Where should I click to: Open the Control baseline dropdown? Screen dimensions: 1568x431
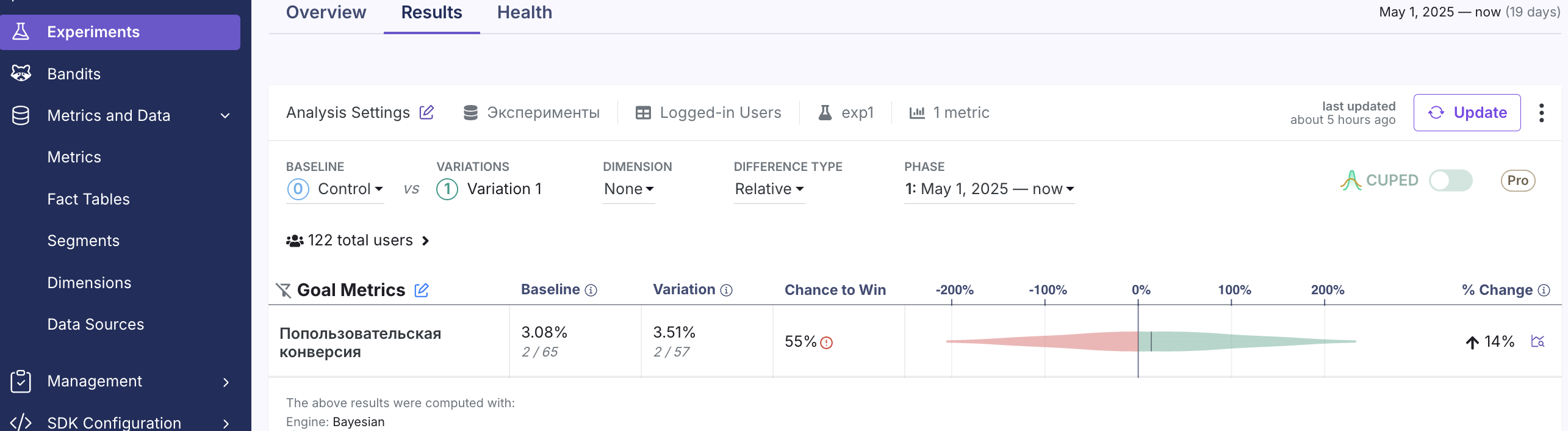350,189
